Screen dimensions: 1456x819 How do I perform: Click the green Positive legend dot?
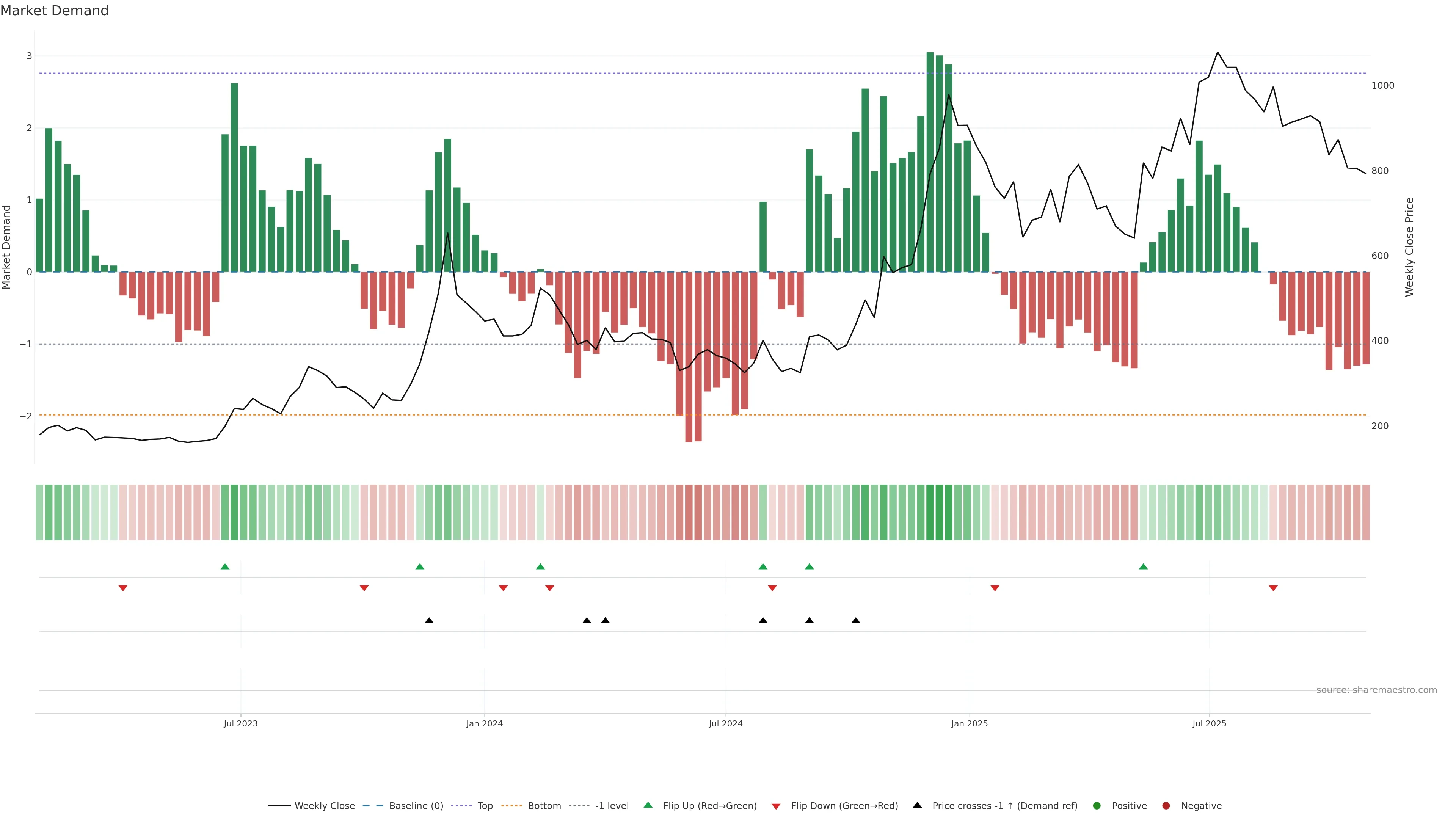tap(1097, 806)
